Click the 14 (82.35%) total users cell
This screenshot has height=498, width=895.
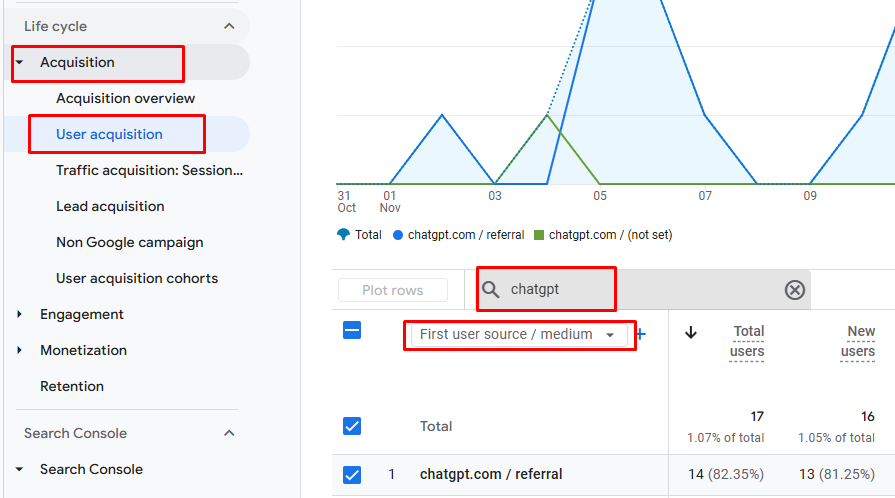tap(726, 474)
